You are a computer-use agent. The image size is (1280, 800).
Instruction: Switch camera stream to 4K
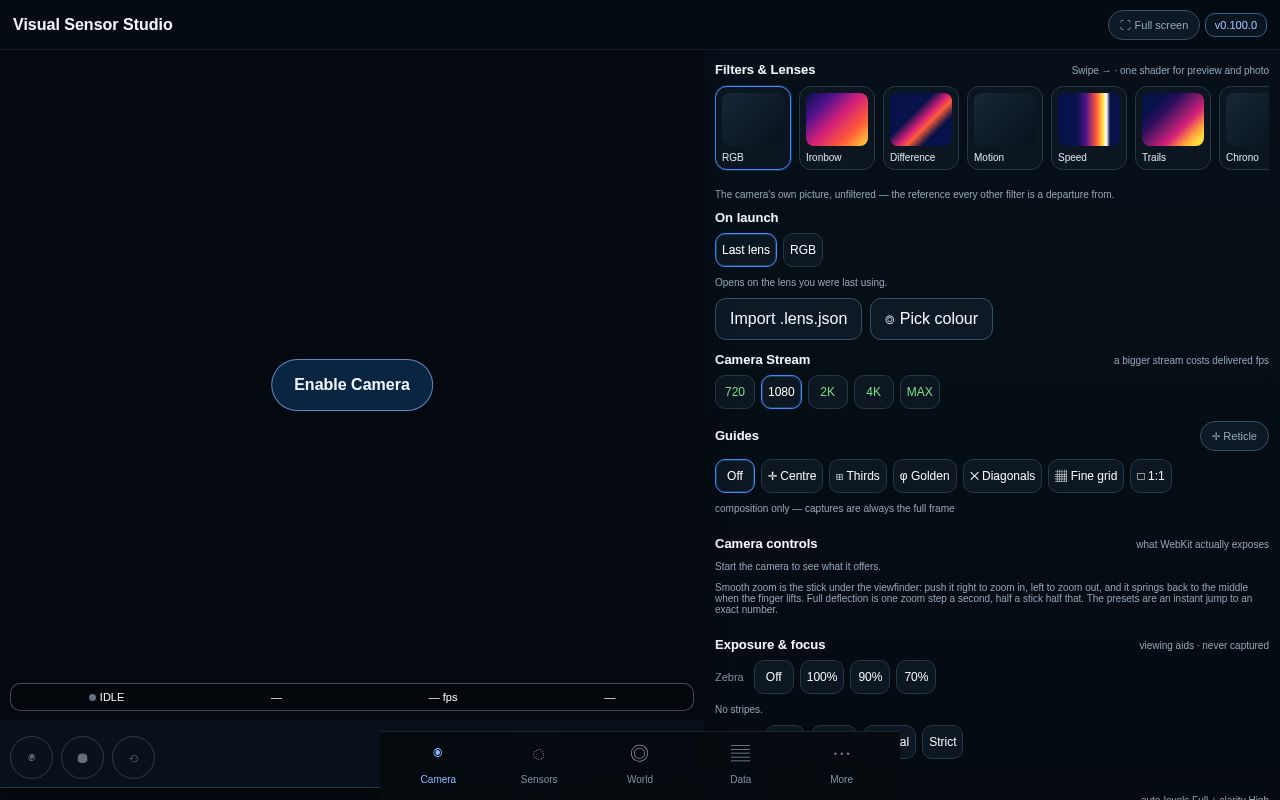coord(874,392)
